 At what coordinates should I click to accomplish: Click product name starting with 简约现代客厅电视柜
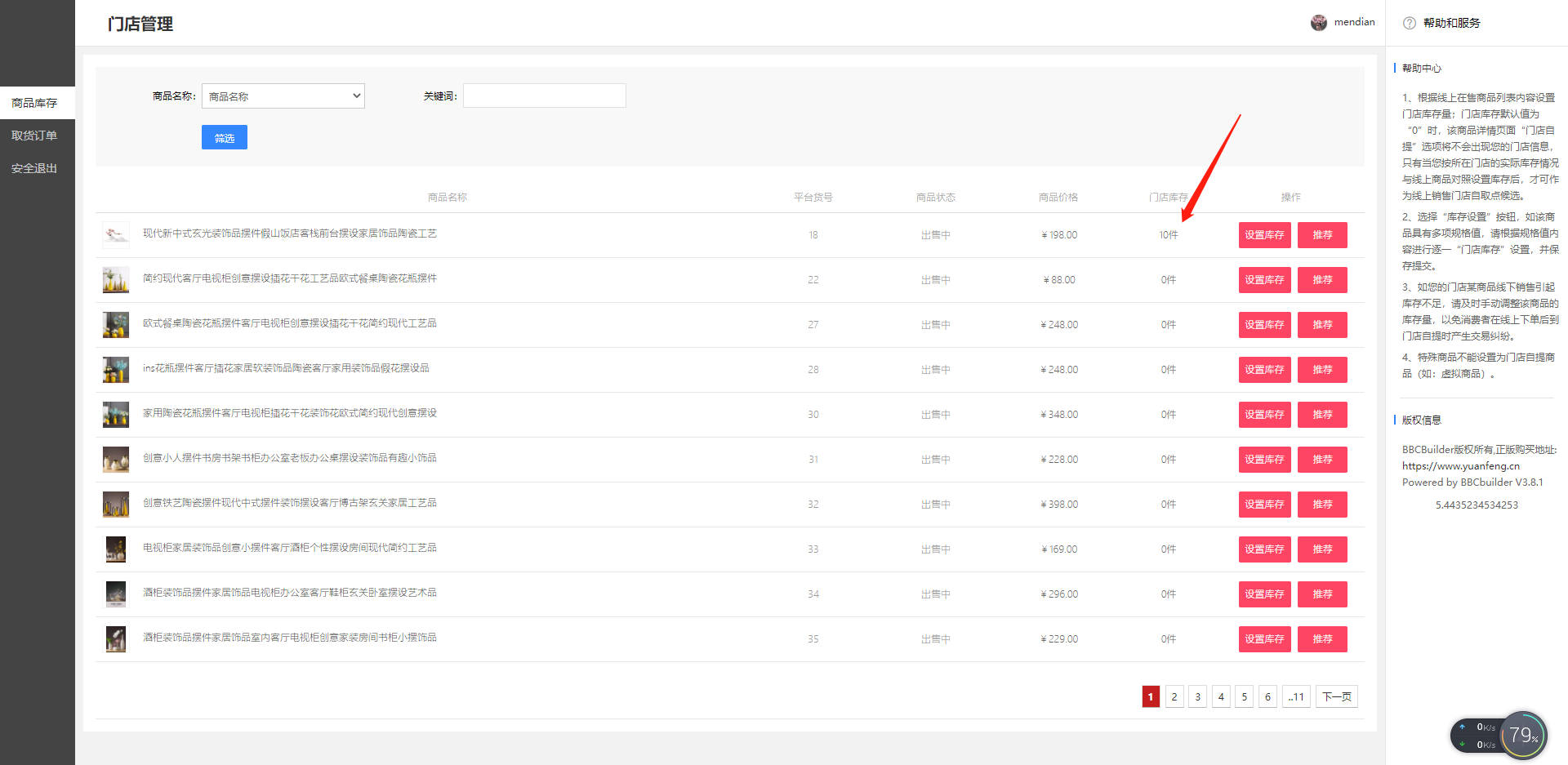(290, 278)
